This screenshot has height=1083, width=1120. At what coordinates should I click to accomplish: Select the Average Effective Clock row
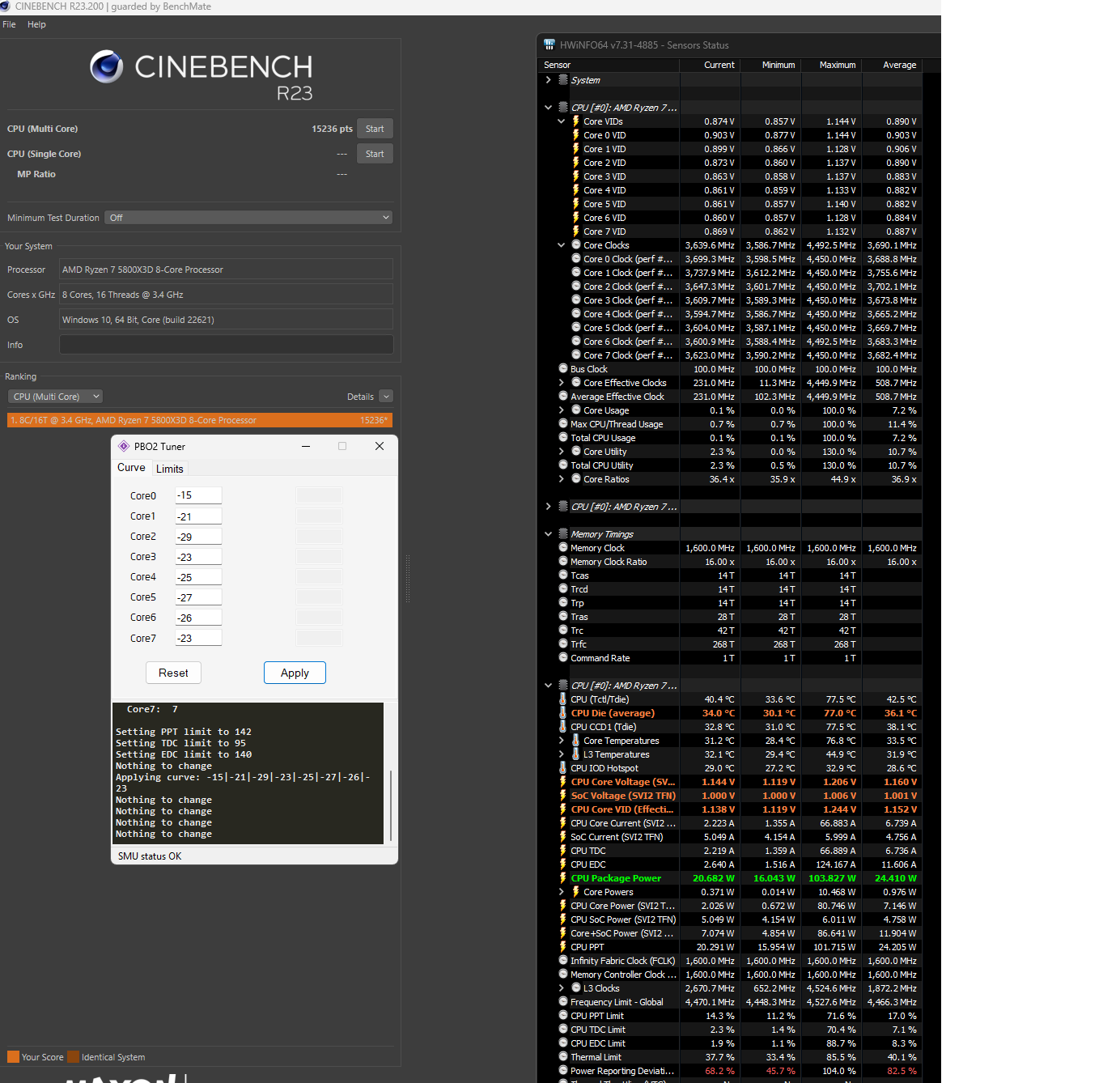point(729,397)
